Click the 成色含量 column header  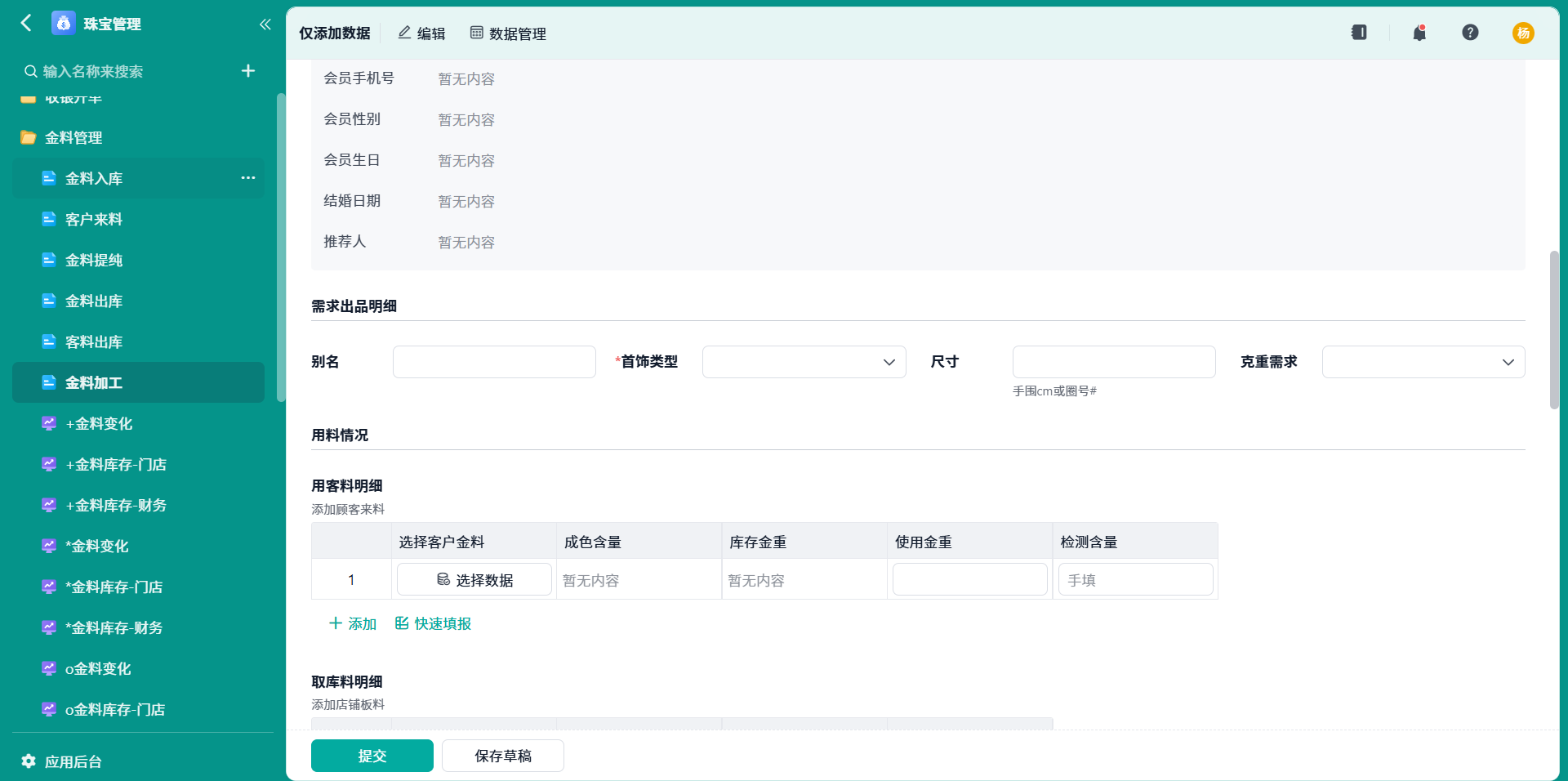(639, 542)
